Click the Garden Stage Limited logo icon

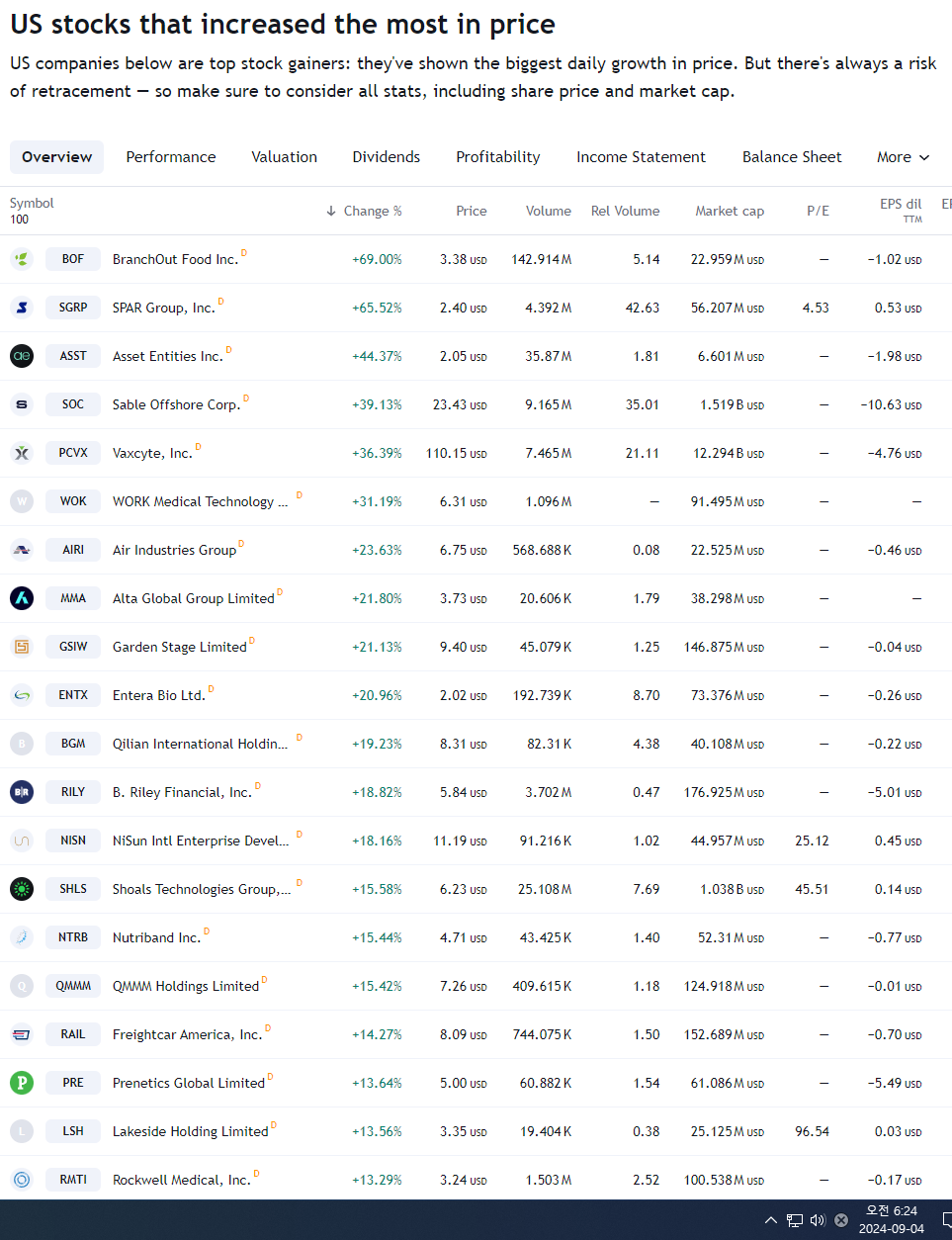(x=22, y=647)
